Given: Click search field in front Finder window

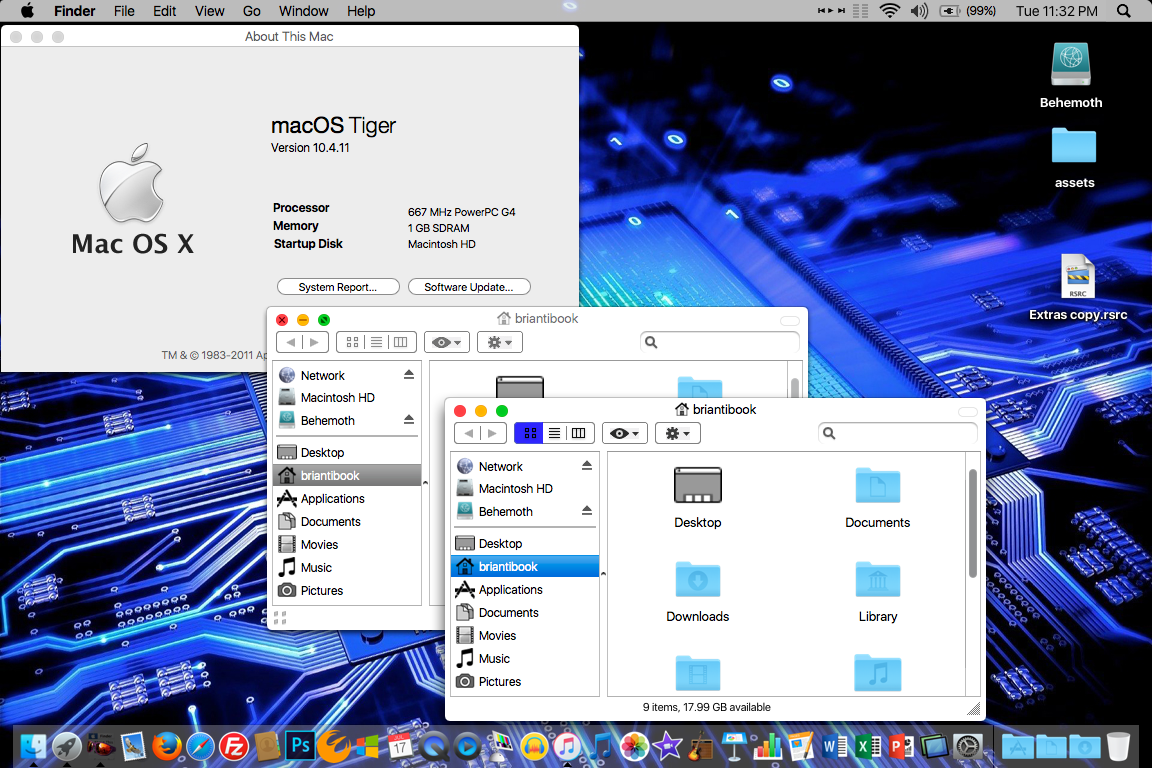Looking at the screenshot, I should pyautogui.click(x=898, y=434).
